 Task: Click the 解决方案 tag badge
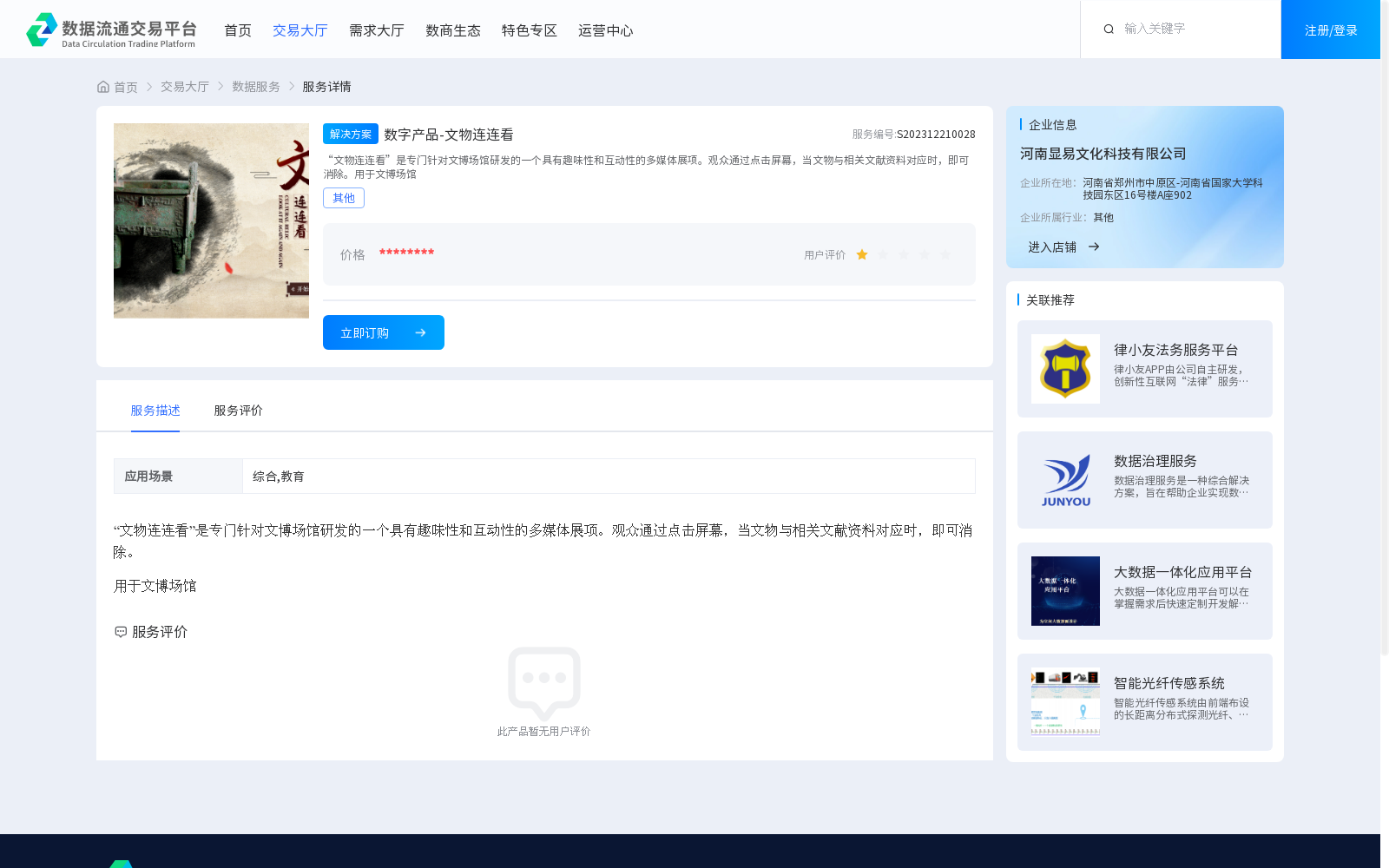tap(351, 134)
